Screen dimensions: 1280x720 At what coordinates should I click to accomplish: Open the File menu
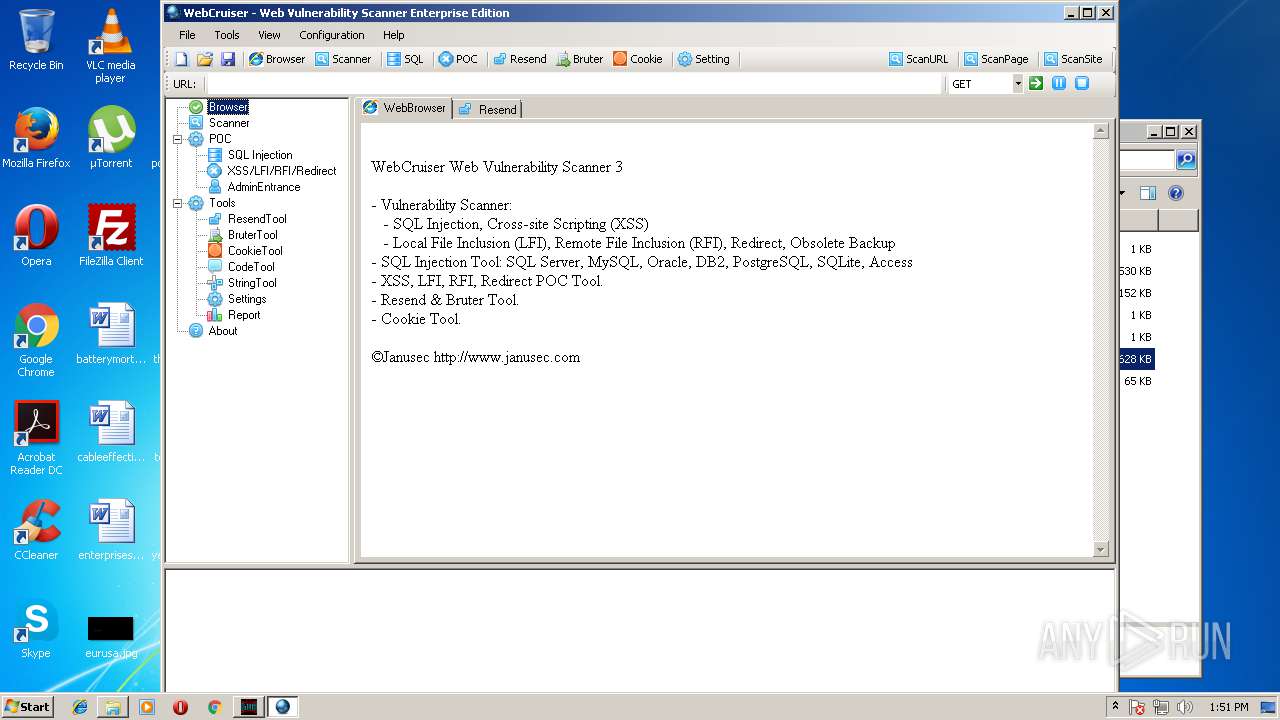[187, 35]
